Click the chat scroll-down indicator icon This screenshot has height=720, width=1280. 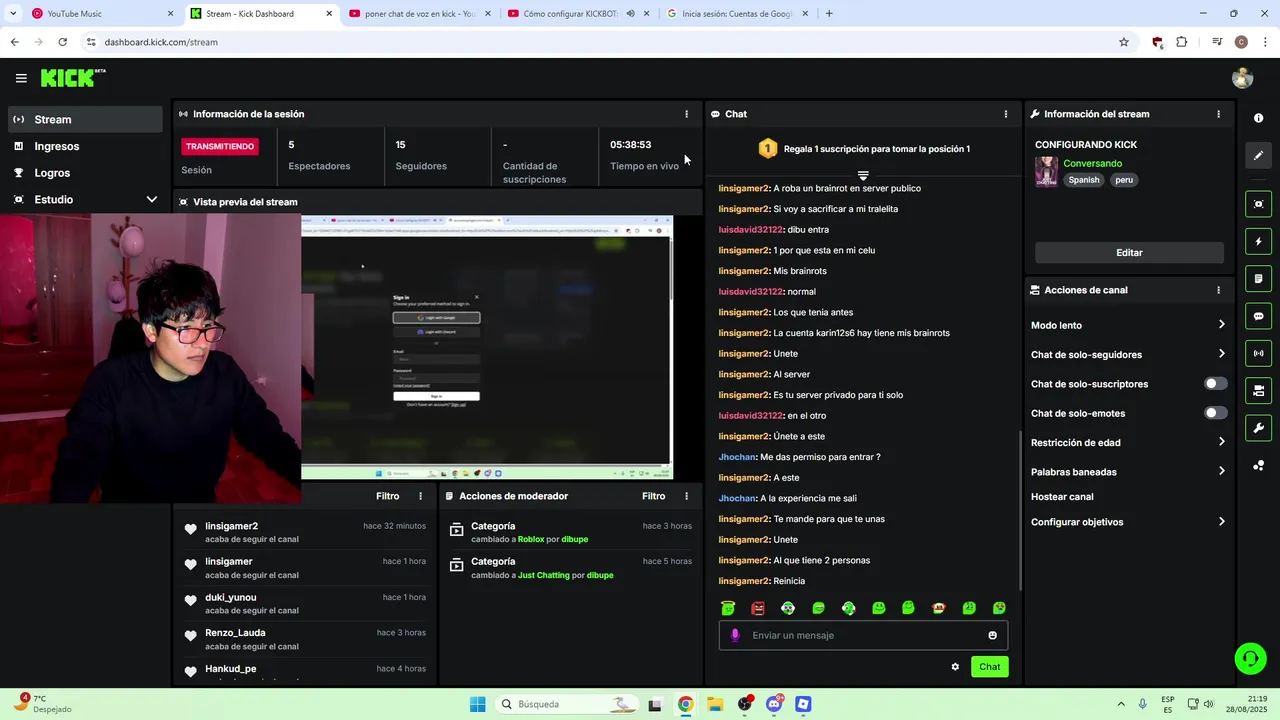[x=863, y=175]
